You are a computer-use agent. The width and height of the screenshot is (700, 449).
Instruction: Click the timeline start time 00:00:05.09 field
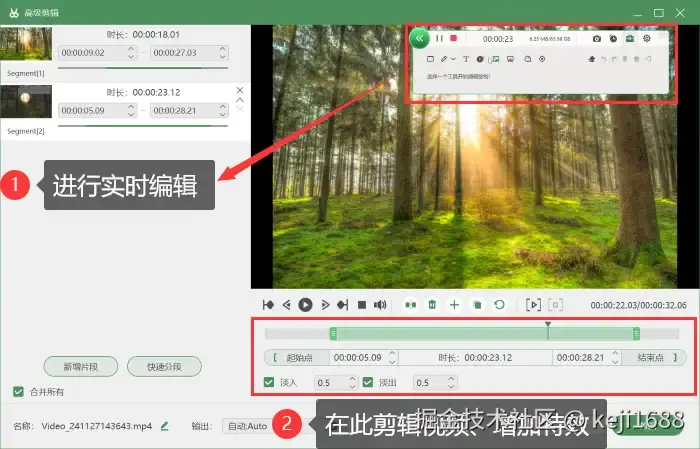click(x=364, y=358)
